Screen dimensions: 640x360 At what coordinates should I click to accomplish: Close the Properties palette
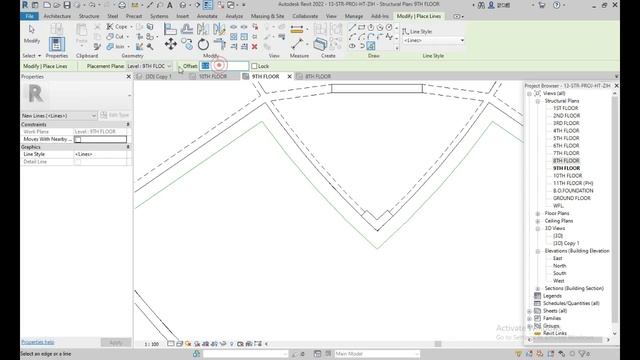coord(129,77)
